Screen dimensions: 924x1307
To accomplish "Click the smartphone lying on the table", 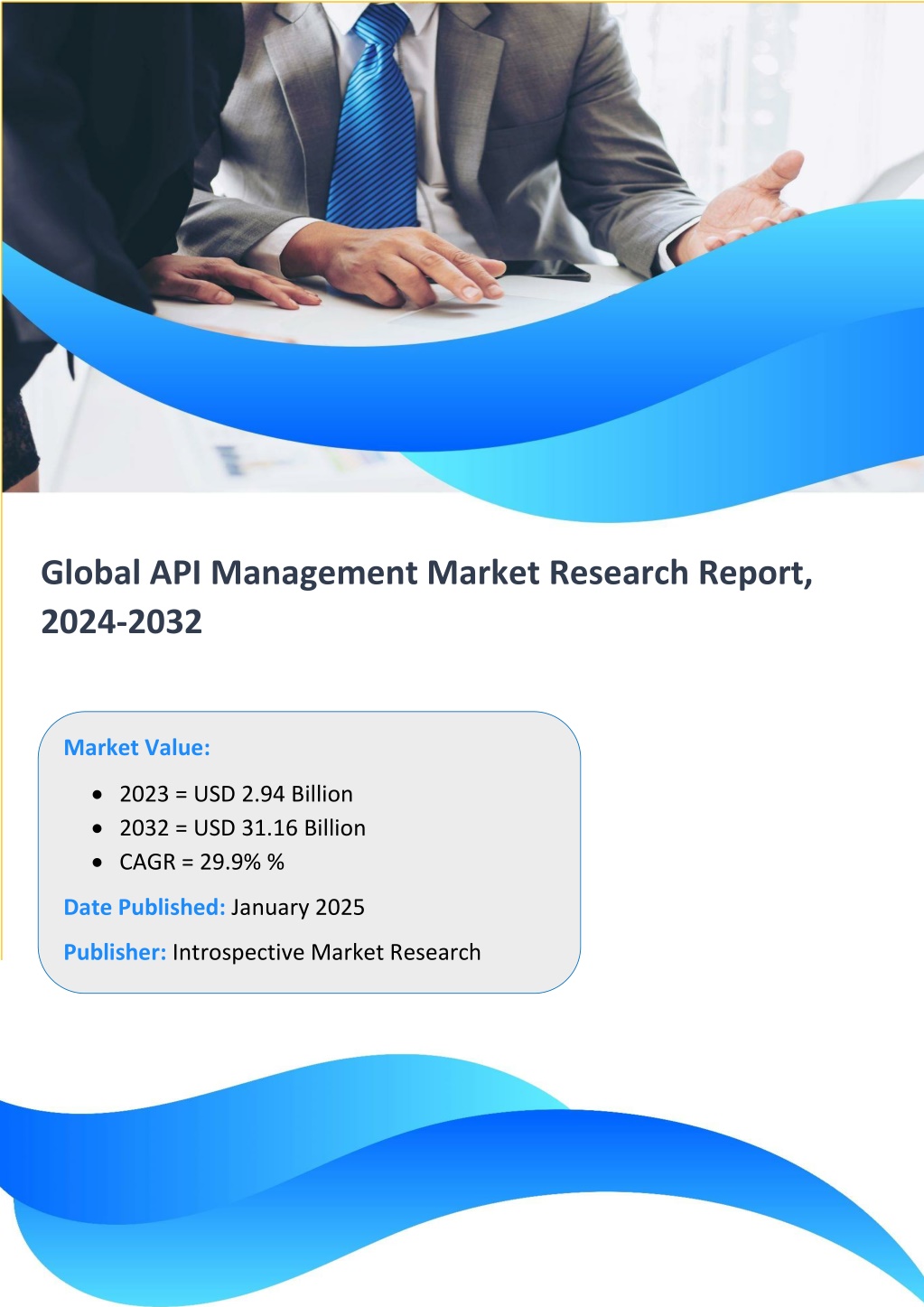I will (x=545, y=269).
